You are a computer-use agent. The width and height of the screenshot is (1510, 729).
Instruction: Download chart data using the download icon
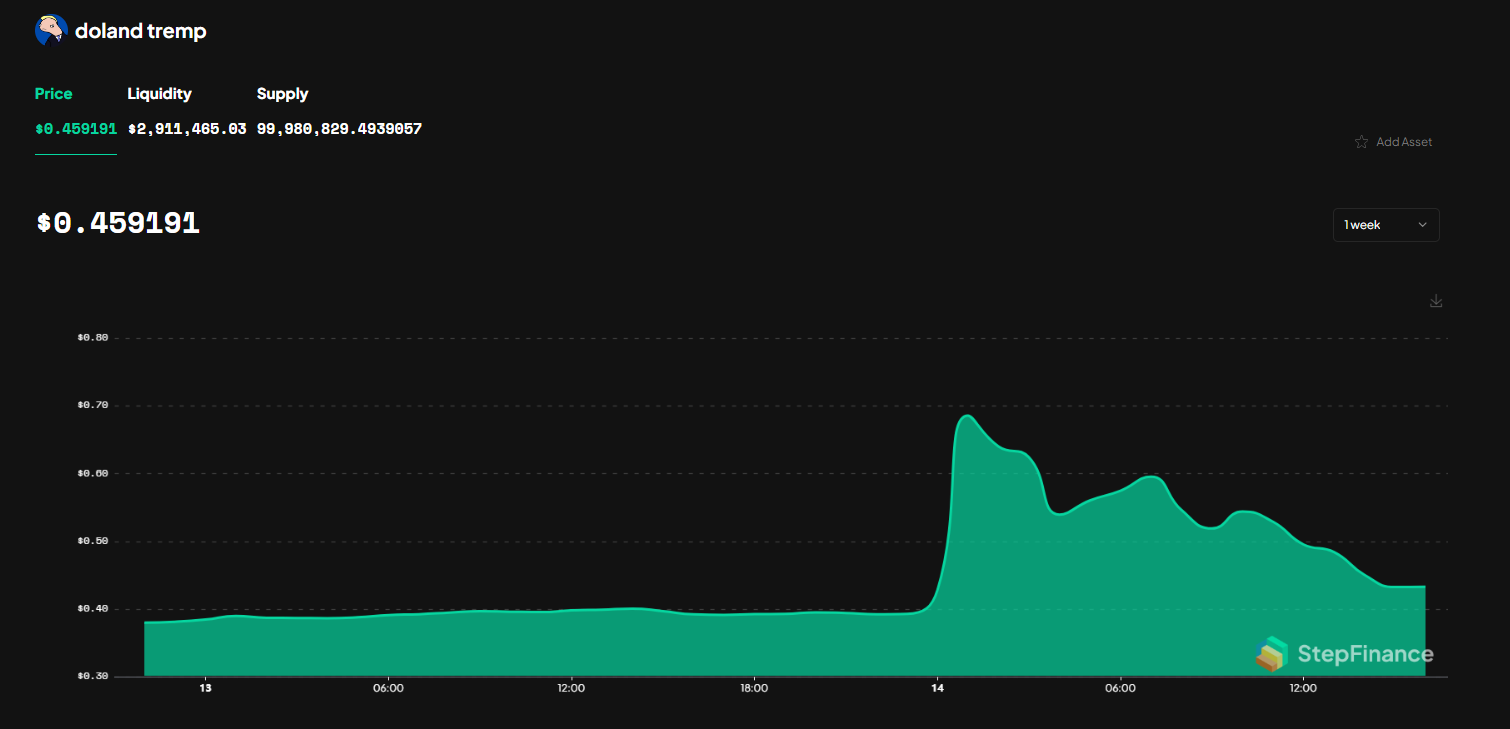(x=1436, y=301)
